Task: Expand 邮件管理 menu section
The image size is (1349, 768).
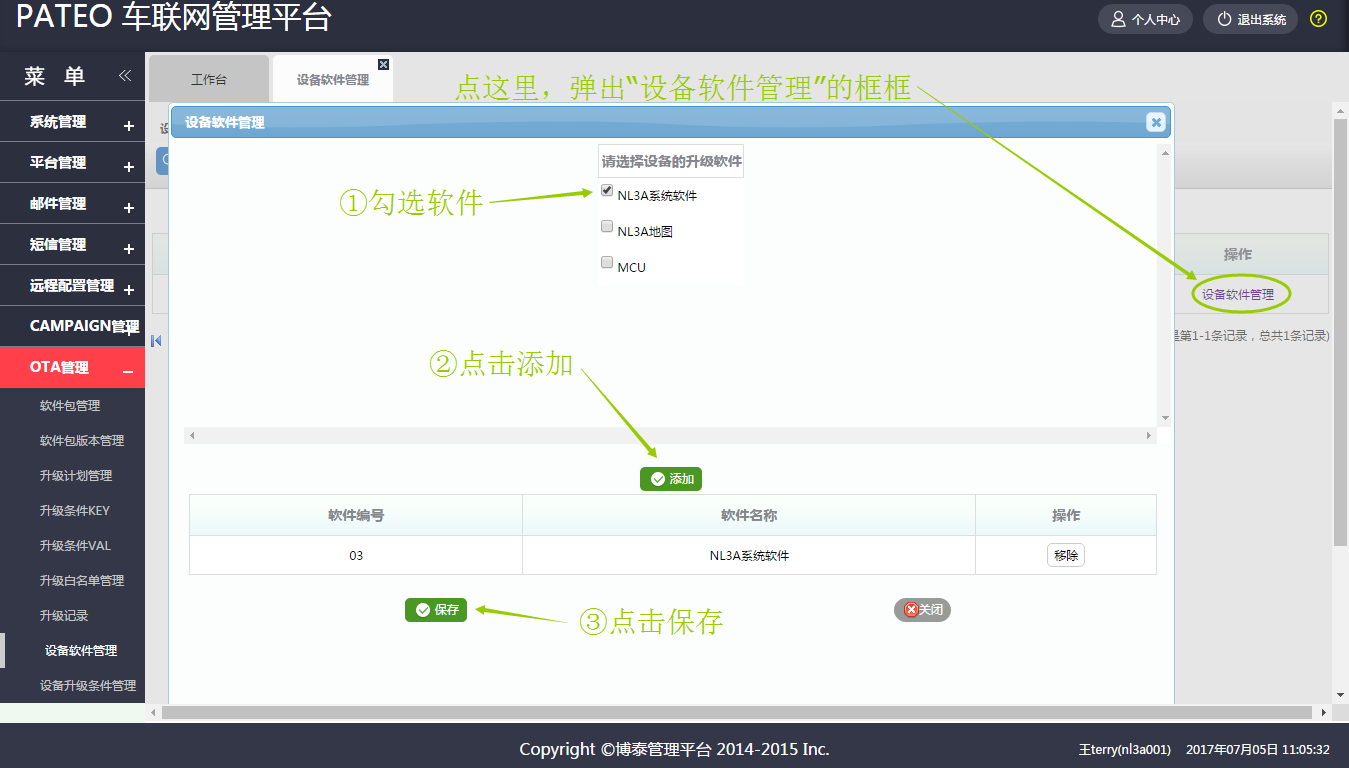Action: (72, 204)
